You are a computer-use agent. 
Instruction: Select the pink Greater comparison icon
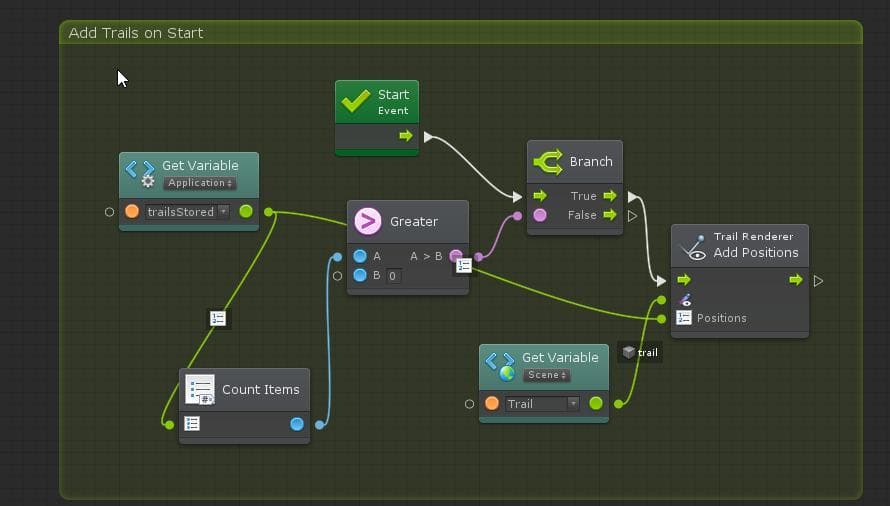pos(368,221)
